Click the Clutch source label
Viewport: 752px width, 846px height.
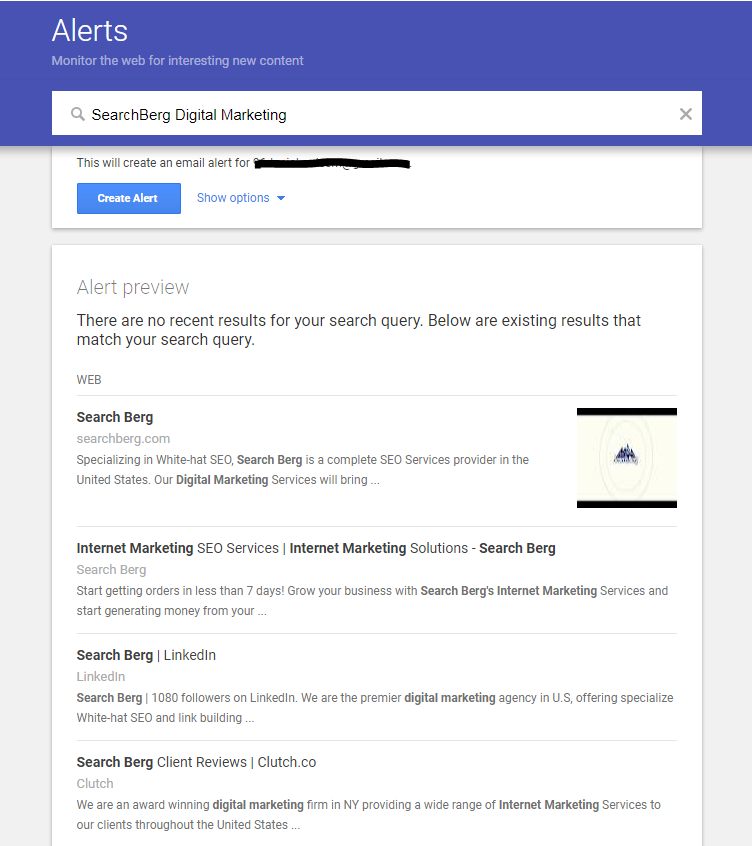point(95,783)
